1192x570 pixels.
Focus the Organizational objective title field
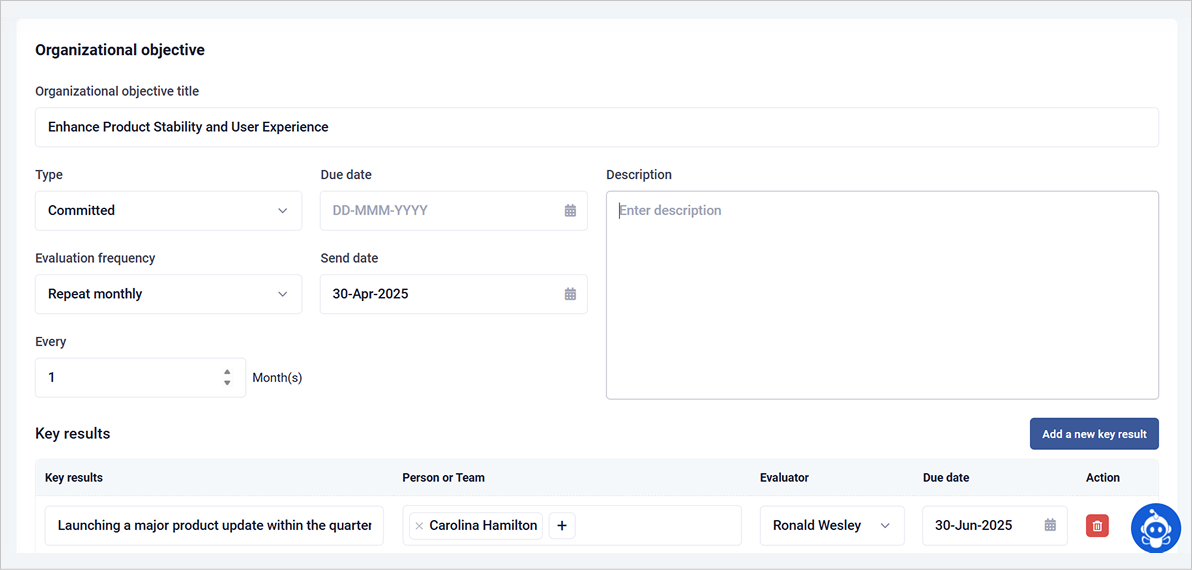coord(596,127)
